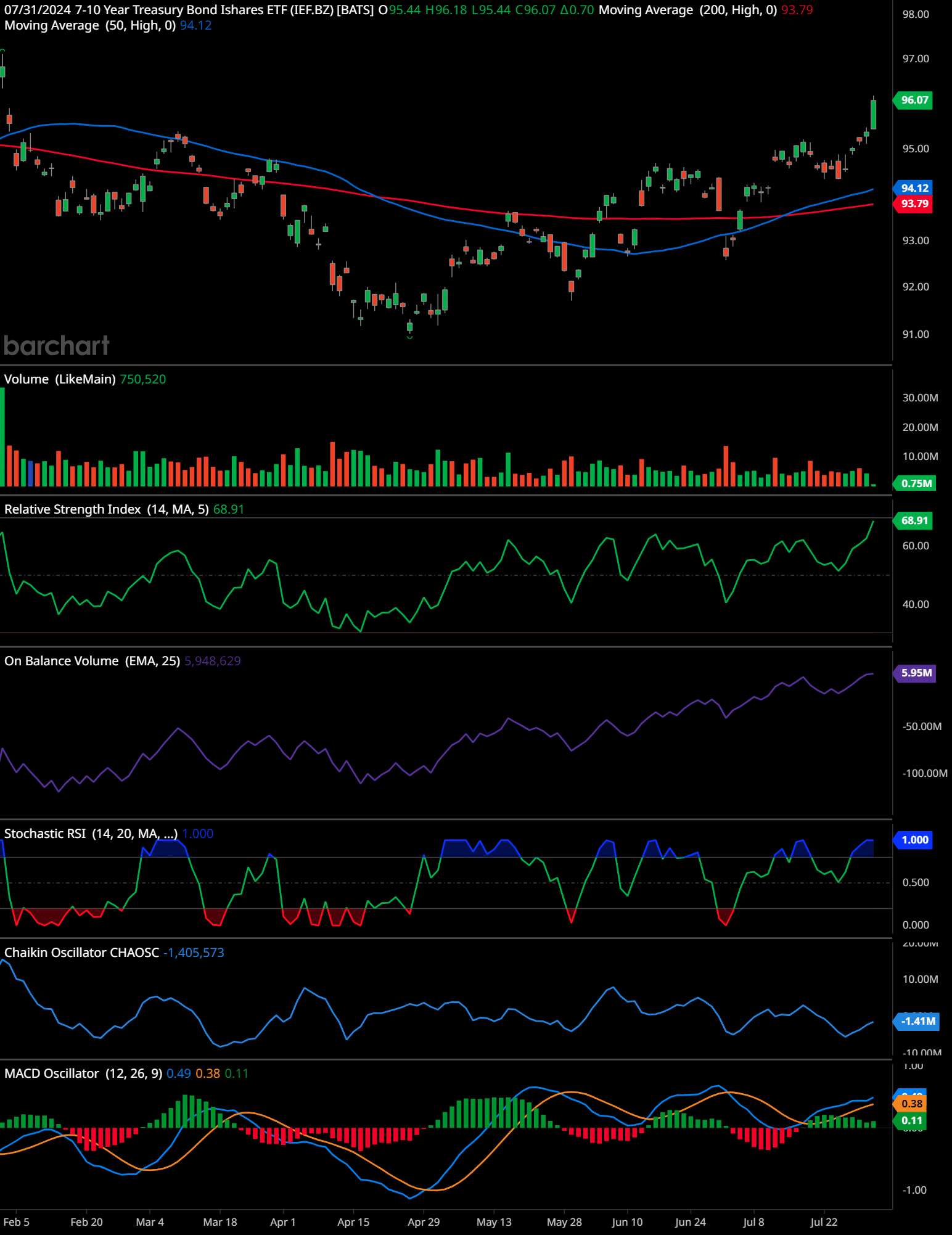
Task: Click the 0.000 Stochastic RSI axis label
Action: (x=916, y=925)
